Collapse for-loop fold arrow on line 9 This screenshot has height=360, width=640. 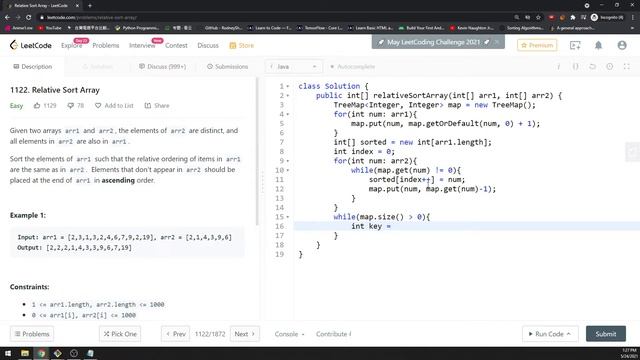[x=288, y=161]
